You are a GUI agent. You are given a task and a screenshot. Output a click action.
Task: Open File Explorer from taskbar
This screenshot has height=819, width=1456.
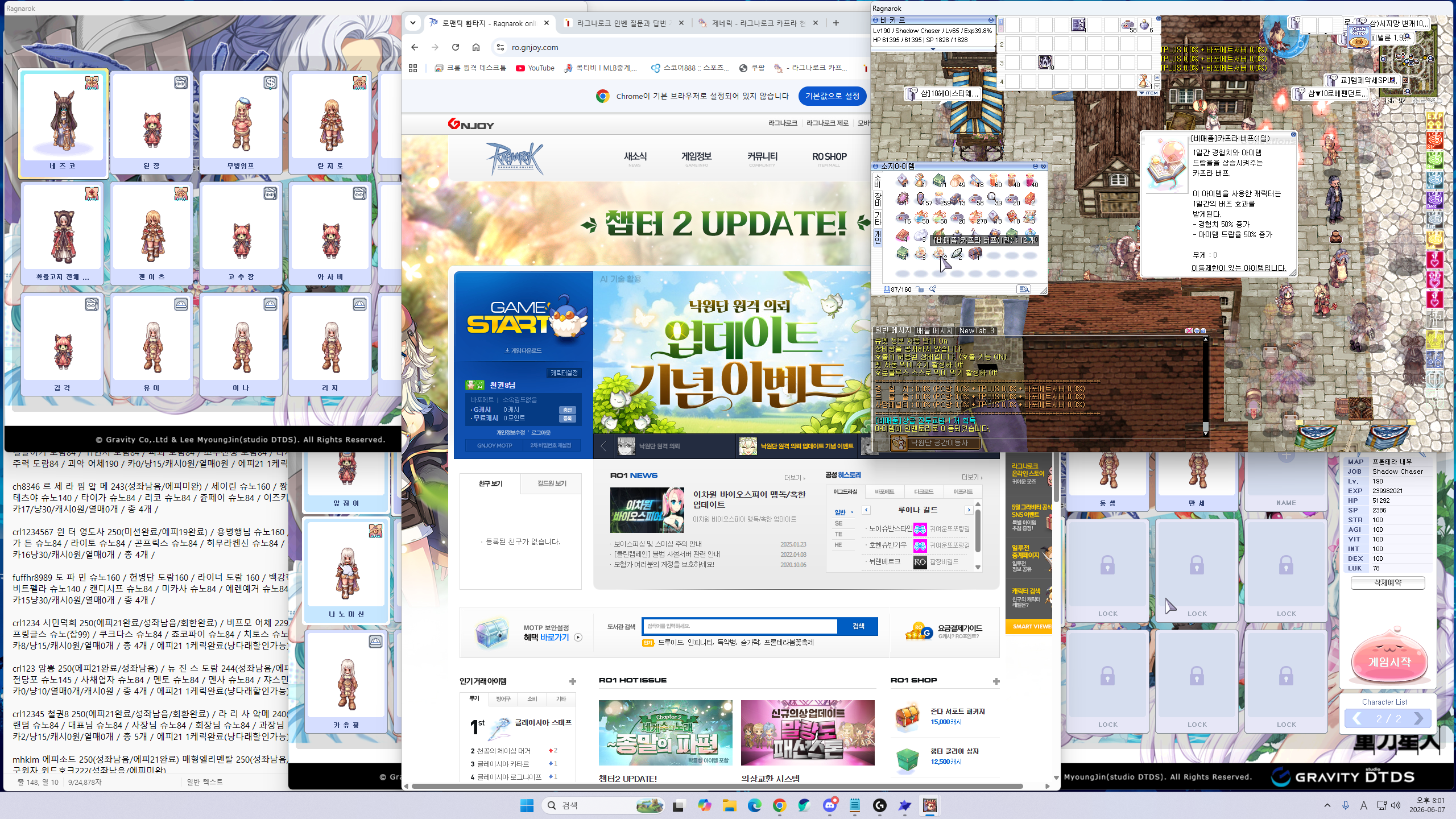[x=730, y=805]
